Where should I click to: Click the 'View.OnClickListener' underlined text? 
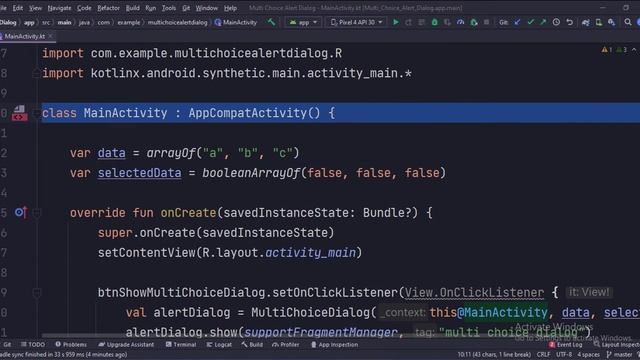point(474,292)
